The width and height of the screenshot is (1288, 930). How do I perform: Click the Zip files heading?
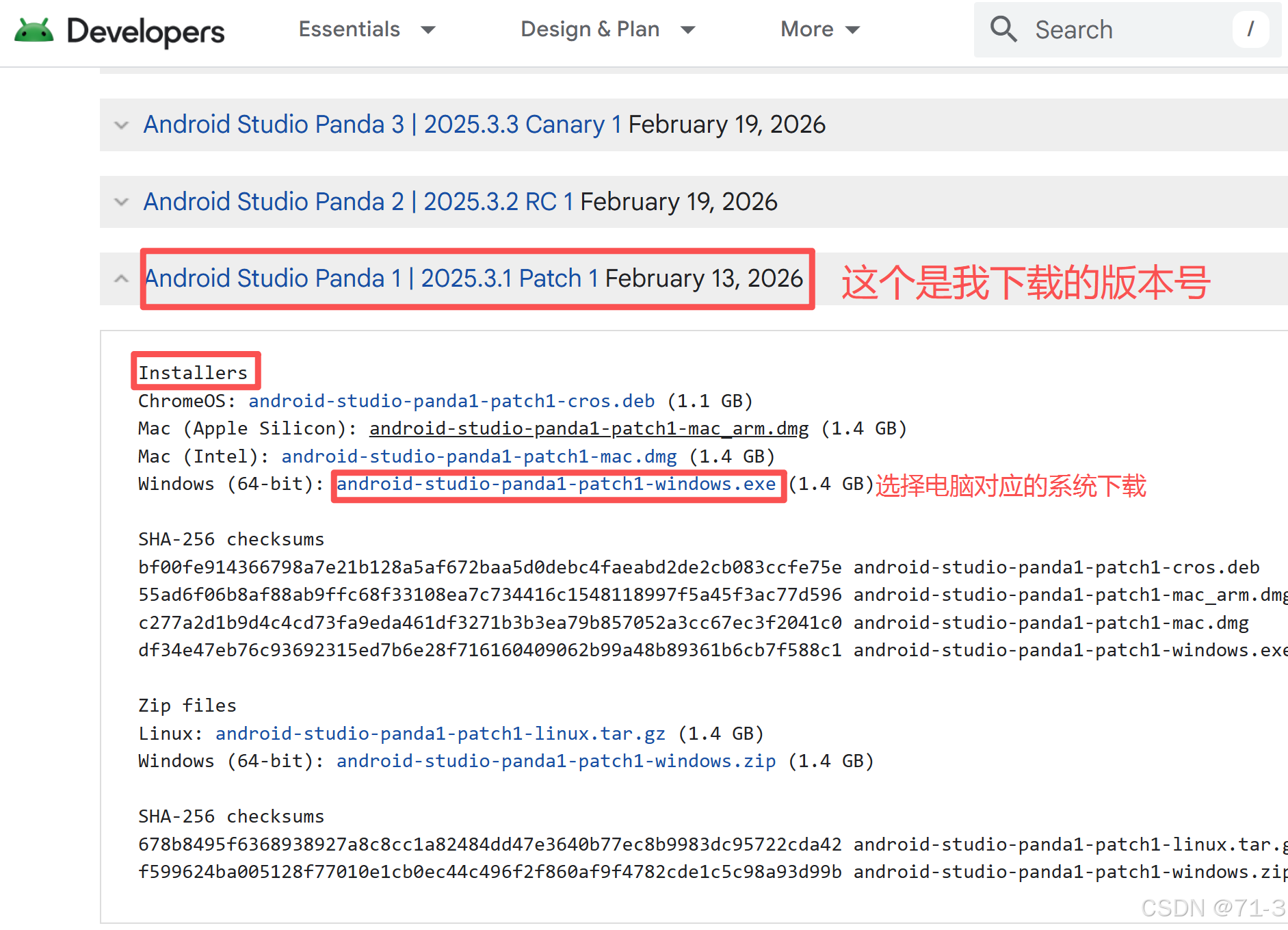tap(187, 706)
